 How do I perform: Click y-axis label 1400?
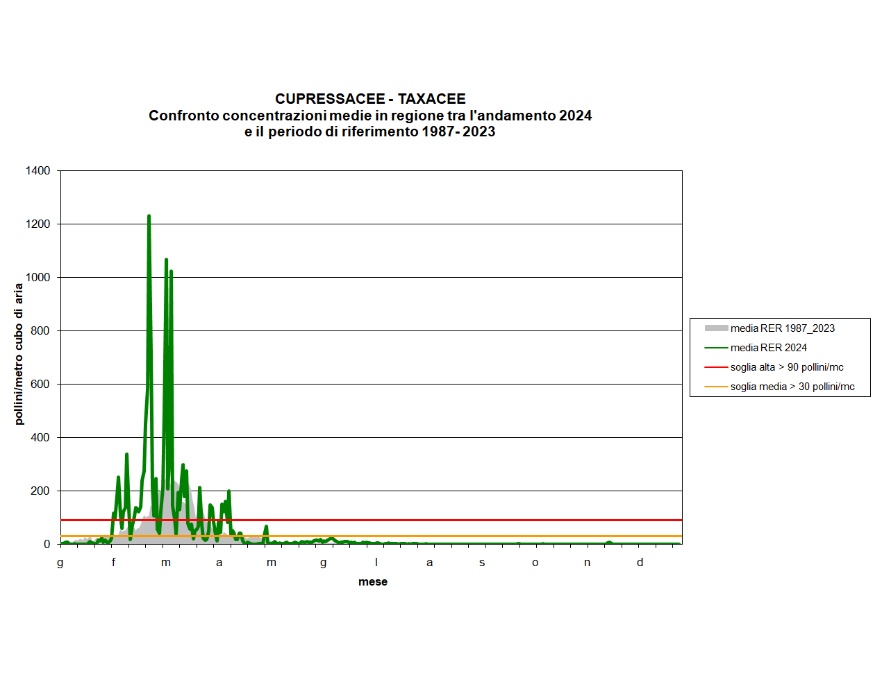pyautogui.click(x=38, y=170)
